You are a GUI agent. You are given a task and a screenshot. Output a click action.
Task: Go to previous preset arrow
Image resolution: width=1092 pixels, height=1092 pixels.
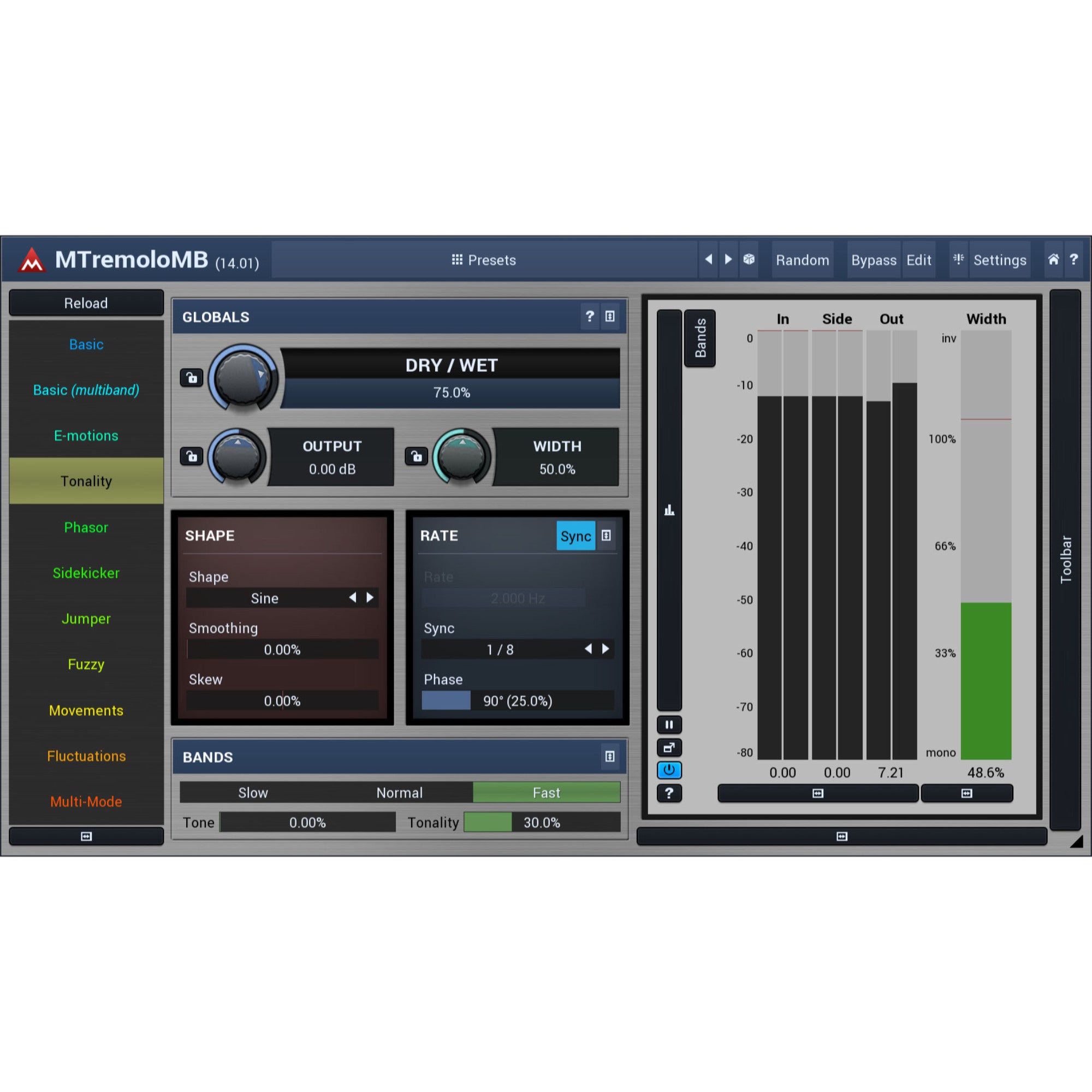click(708, 259)
